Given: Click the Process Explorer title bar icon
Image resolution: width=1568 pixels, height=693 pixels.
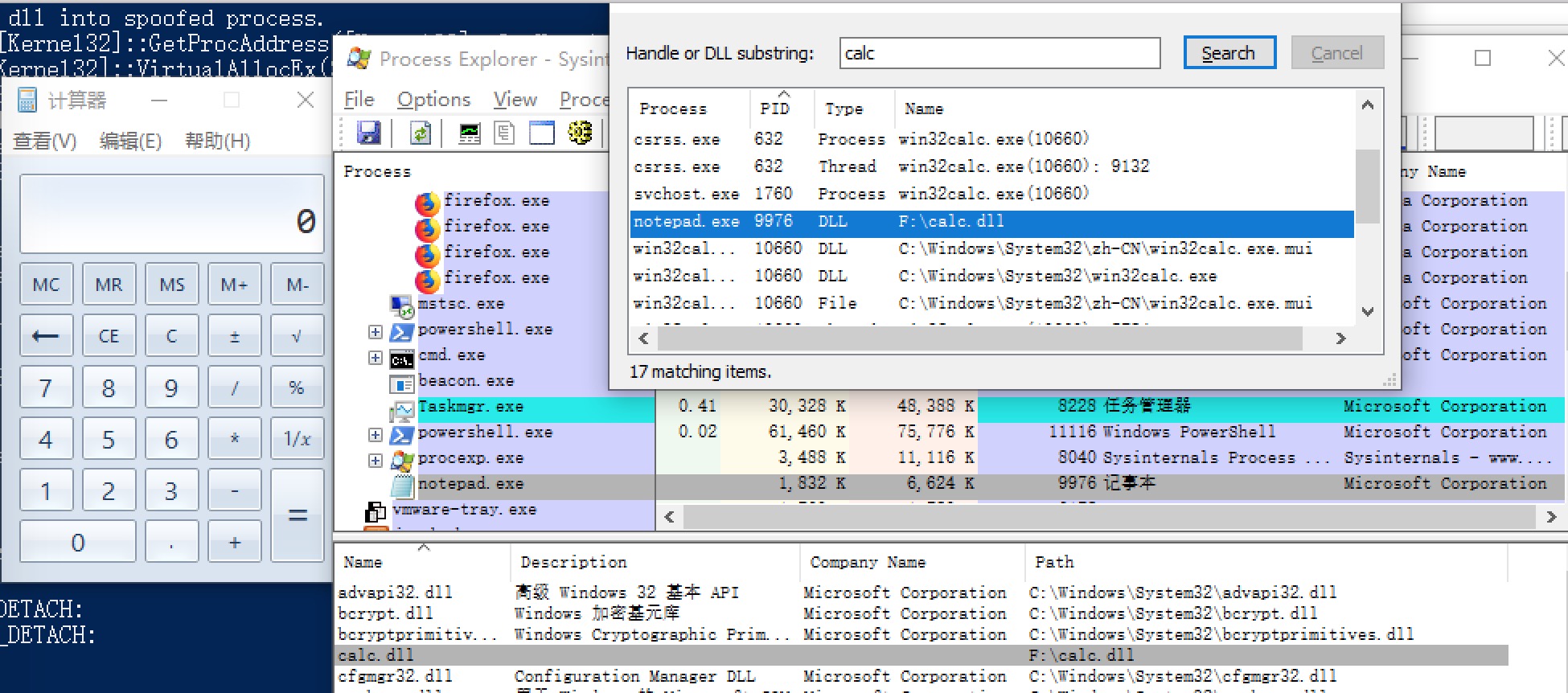Looking at the screenshot, I should [359, 59].
